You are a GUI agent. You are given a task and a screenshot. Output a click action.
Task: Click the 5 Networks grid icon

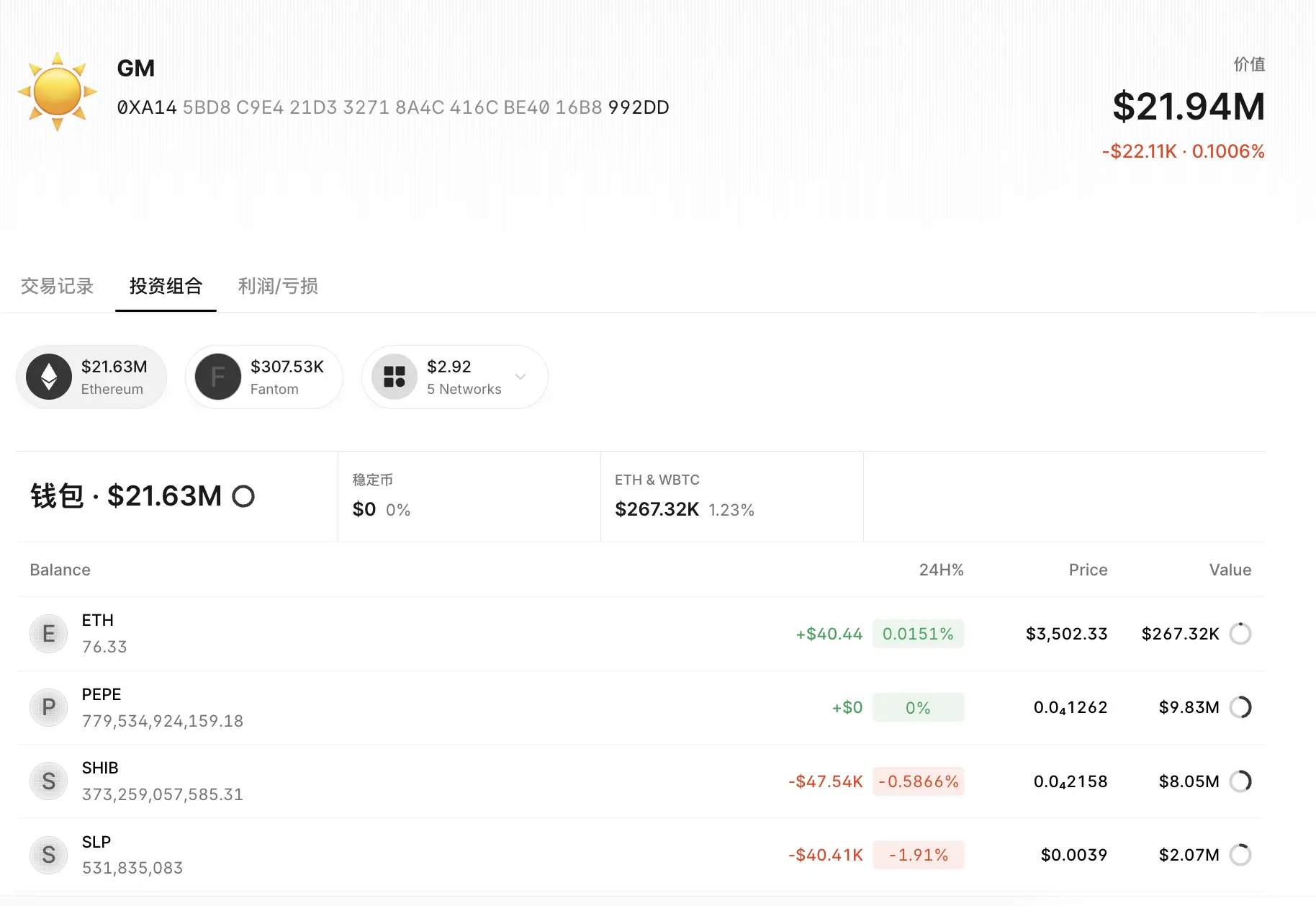point(395,377)
